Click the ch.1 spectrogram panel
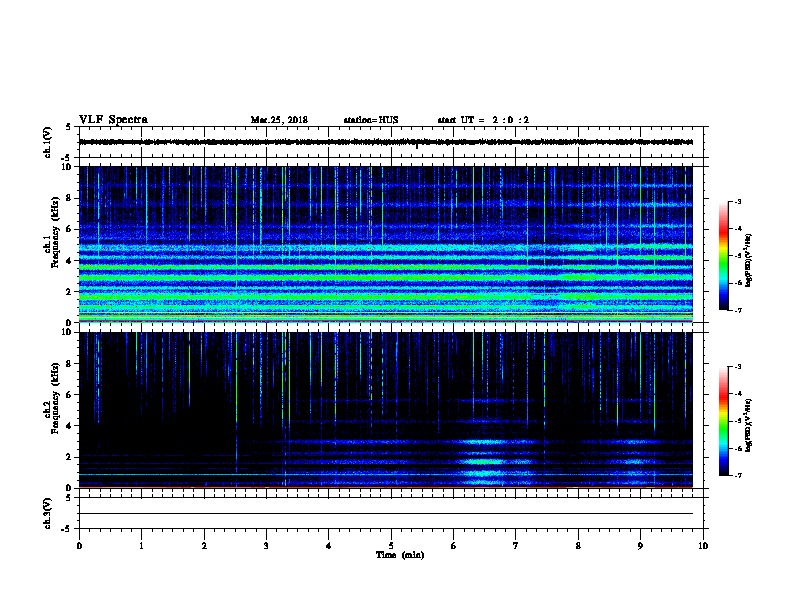792x612 pixels. tap(386, 244)
